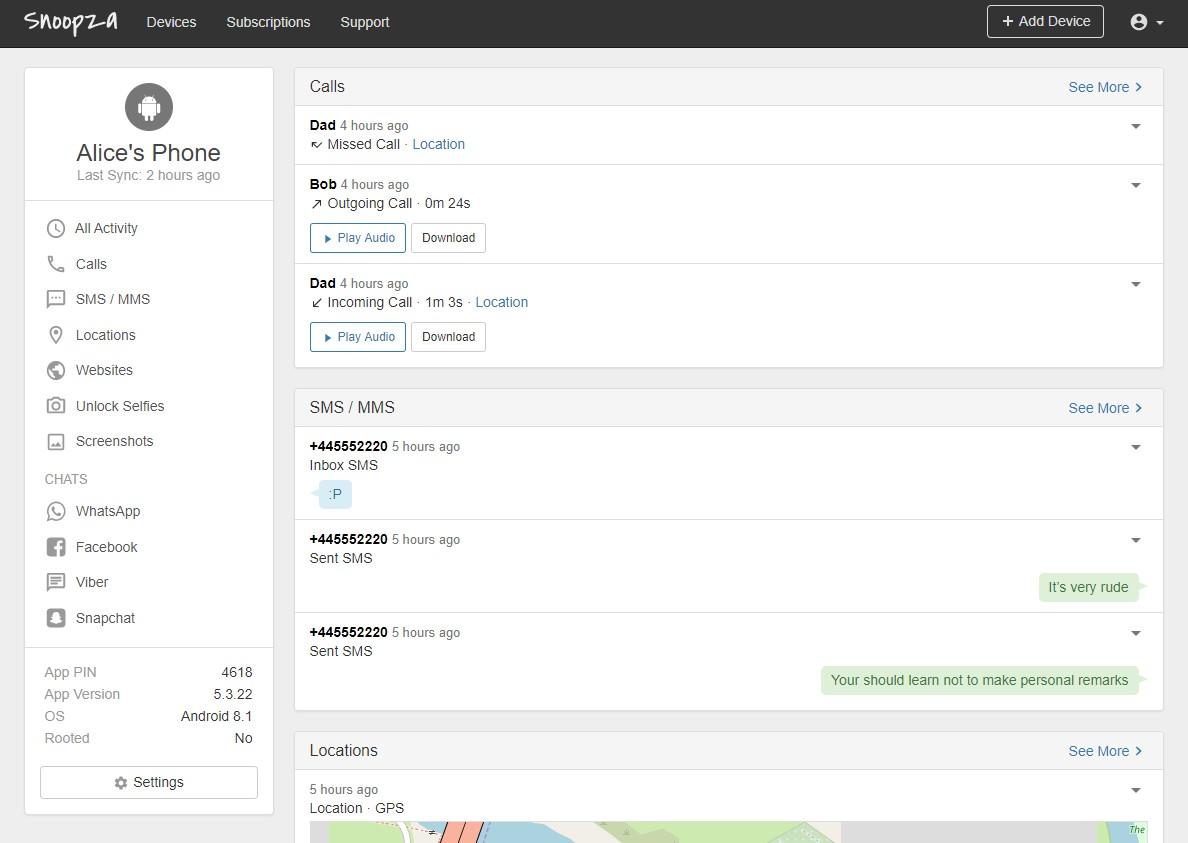The image size is (1188, 843).
Task: Click the Locations pin icon
Action: 56,335
